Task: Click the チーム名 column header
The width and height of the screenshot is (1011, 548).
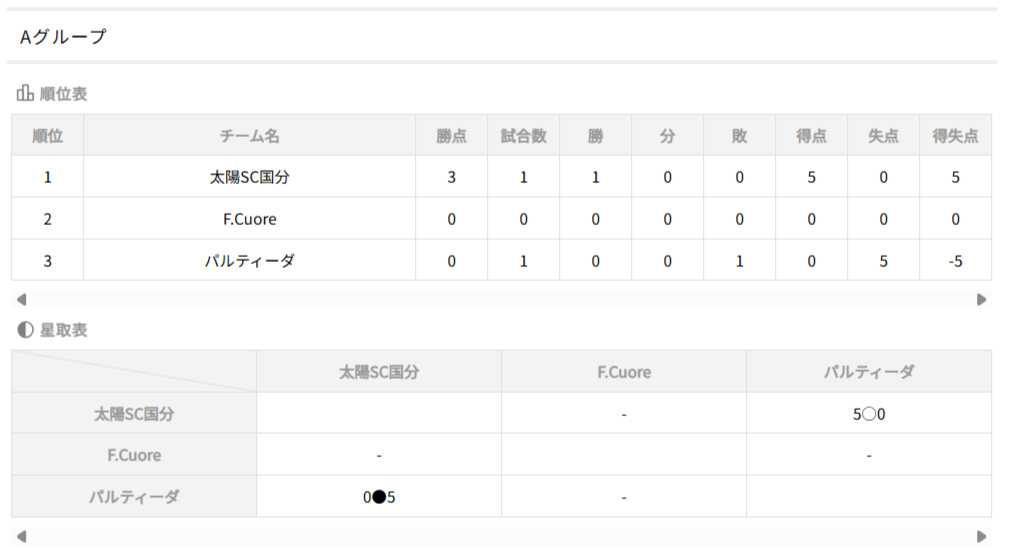Action: [250, 136]
